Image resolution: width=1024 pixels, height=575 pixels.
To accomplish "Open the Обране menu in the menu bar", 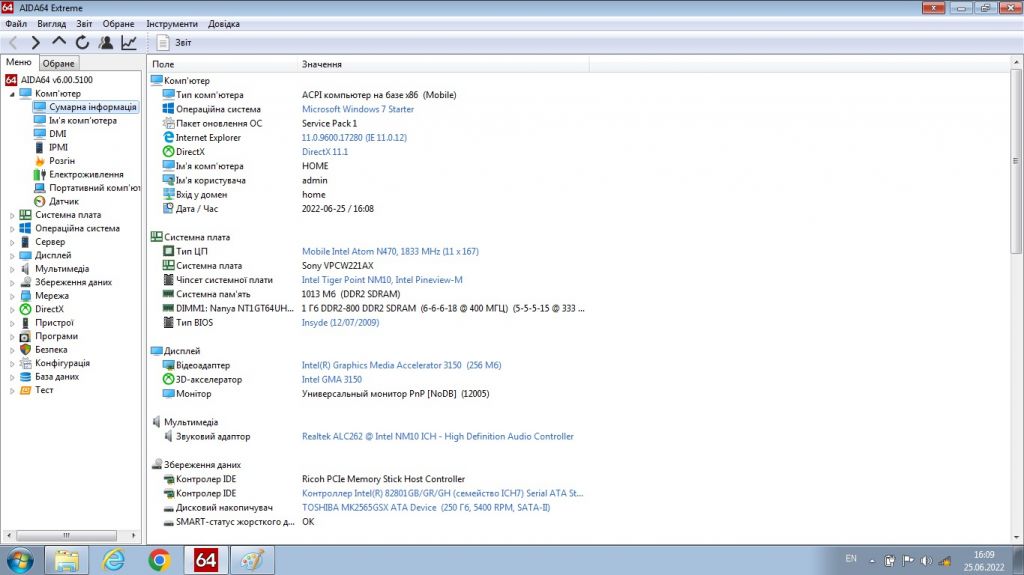I will [x=118, y=24].
